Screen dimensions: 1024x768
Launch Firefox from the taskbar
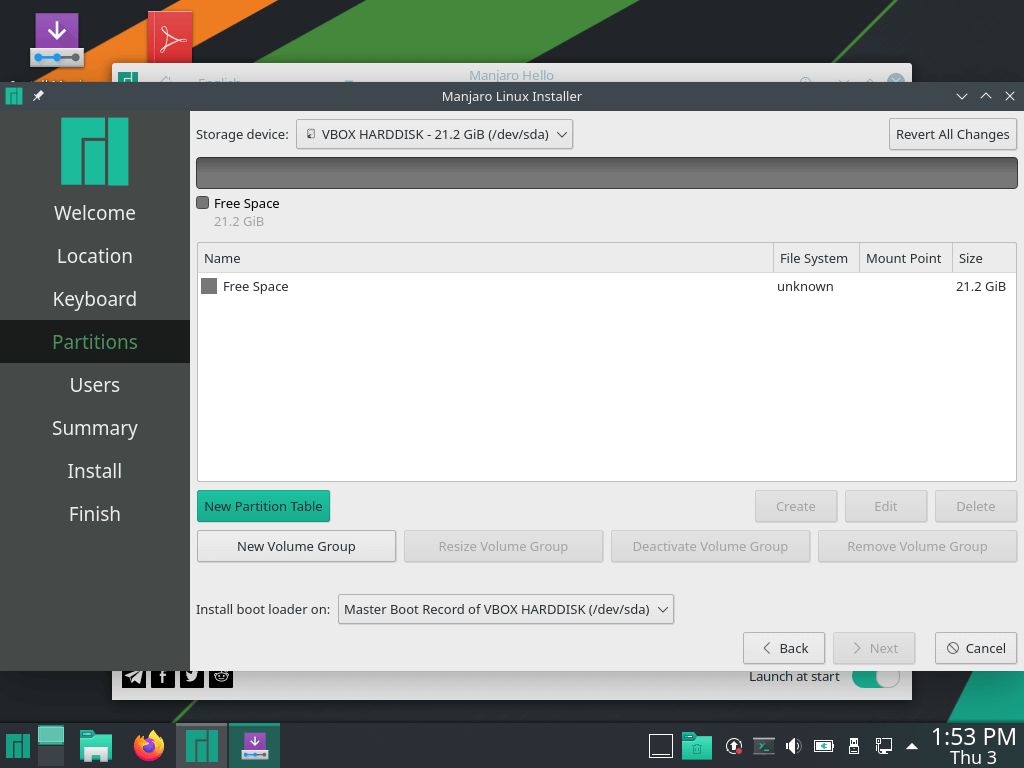coord(149,746)
